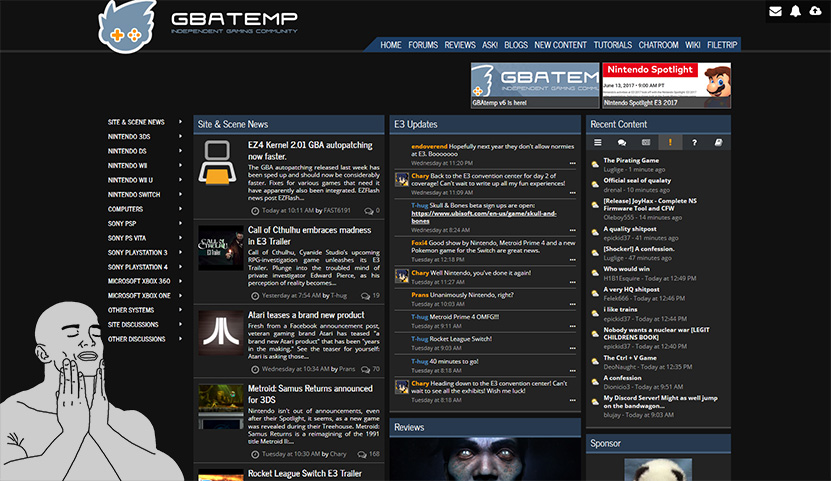831x481 pixels.
Task: Open the Reviews featured image
Action: [485, 459]
